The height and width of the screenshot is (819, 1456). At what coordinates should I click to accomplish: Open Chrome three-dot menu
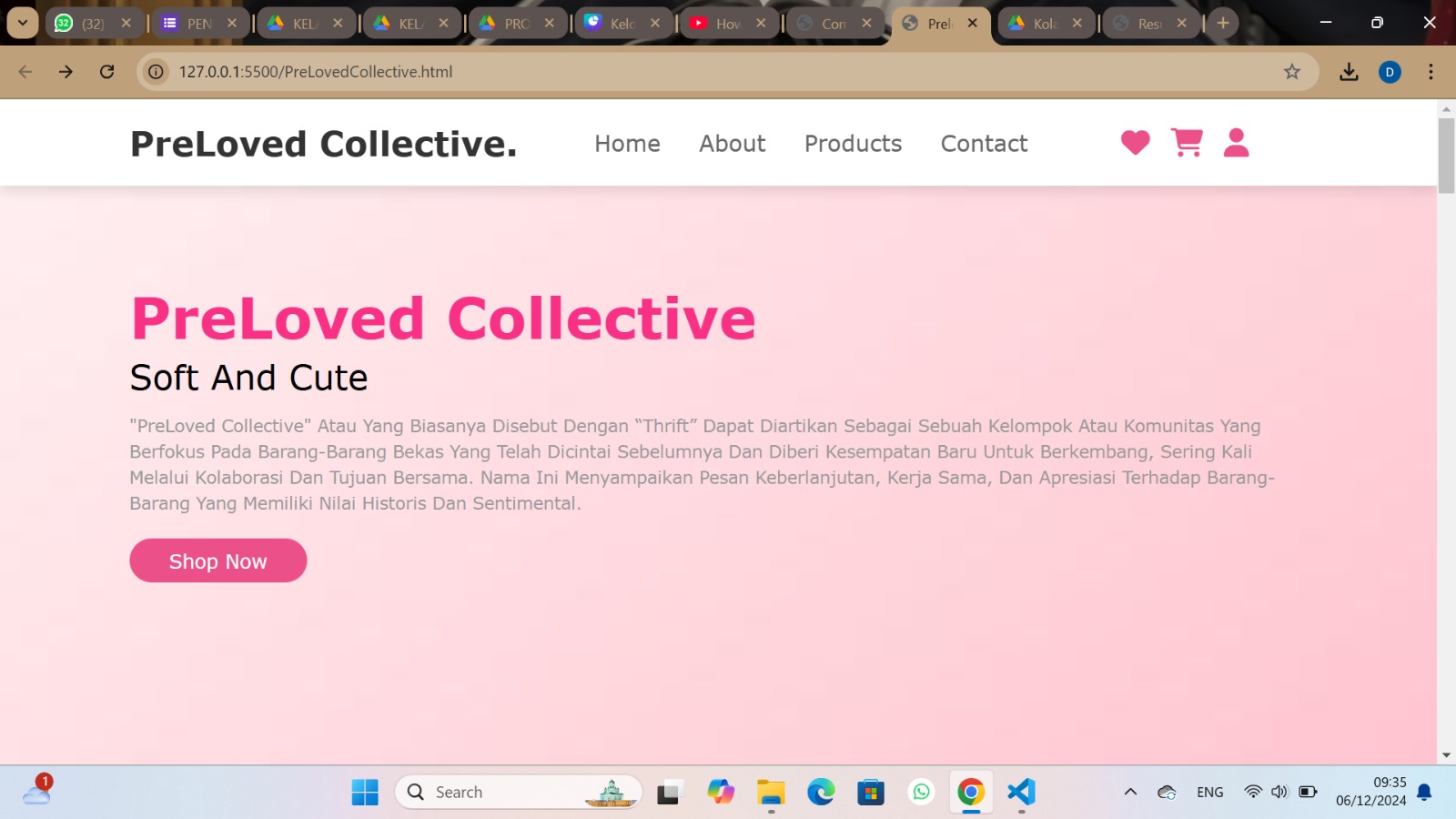point(1431,72)
